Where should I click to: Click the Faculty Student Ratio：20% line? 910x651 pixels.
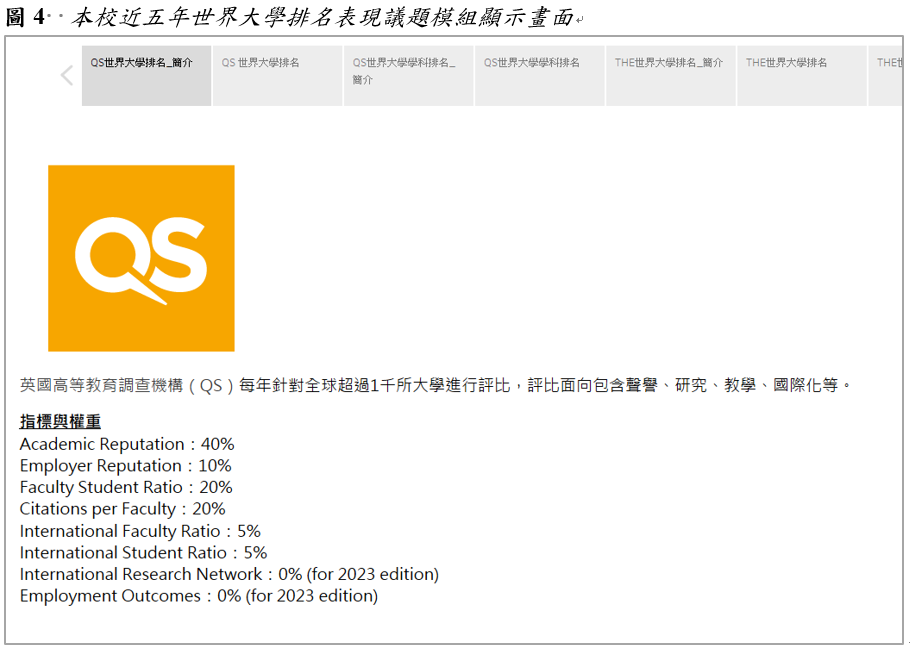point(126,487)
